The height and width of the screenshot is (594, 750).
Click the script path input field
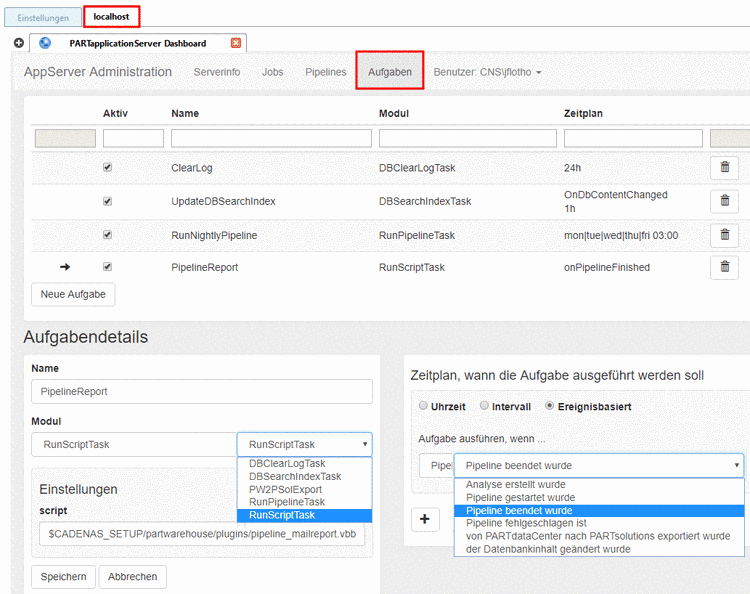tap(202, 535)
